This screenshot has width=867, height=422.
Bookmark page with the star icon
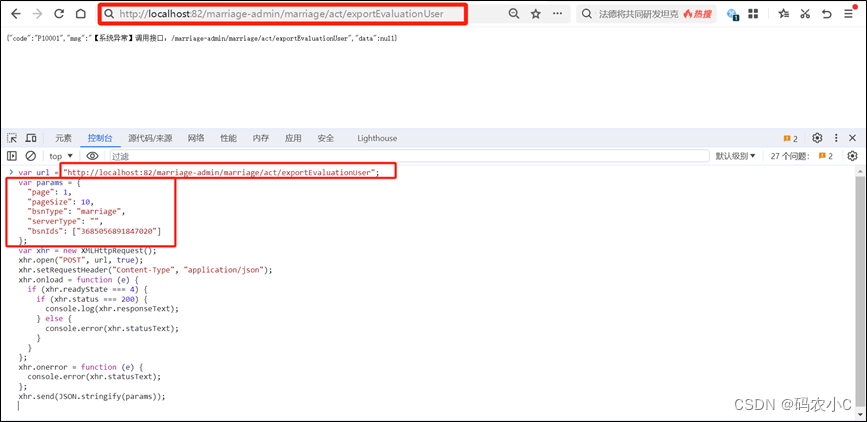[536, 14]
